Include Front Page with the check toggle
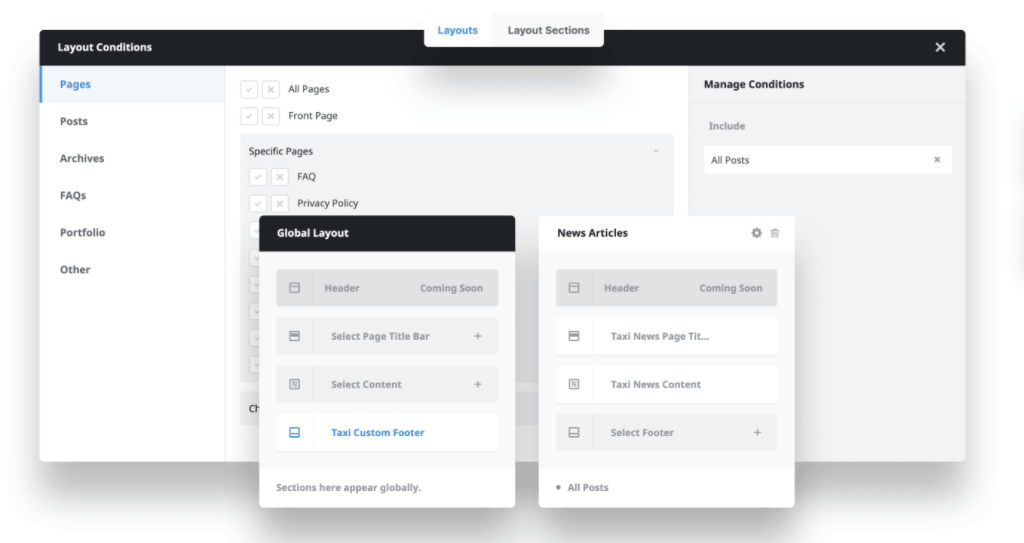The width and height of the screenshot is (1024, 543). [249, 116]
